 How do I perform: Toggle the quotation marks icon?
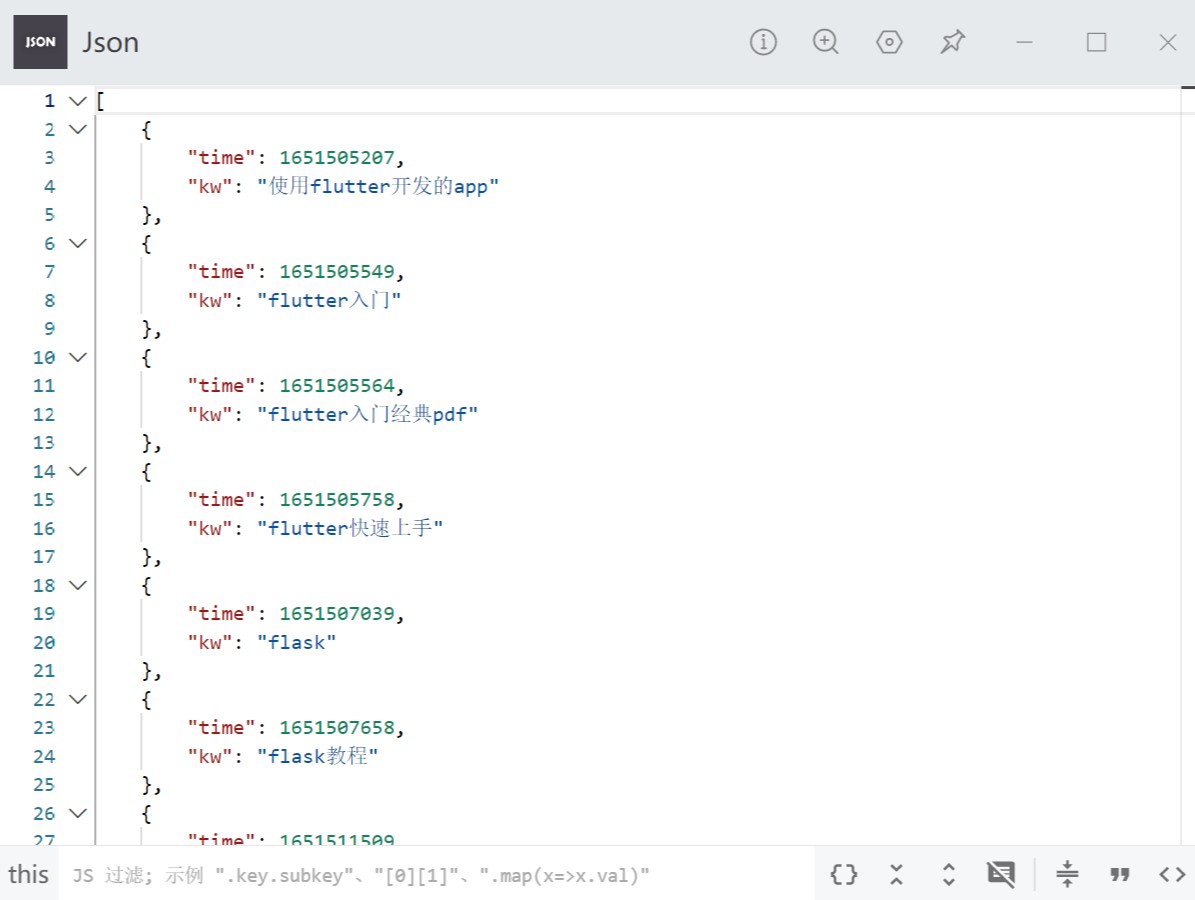pos(1120,874)
